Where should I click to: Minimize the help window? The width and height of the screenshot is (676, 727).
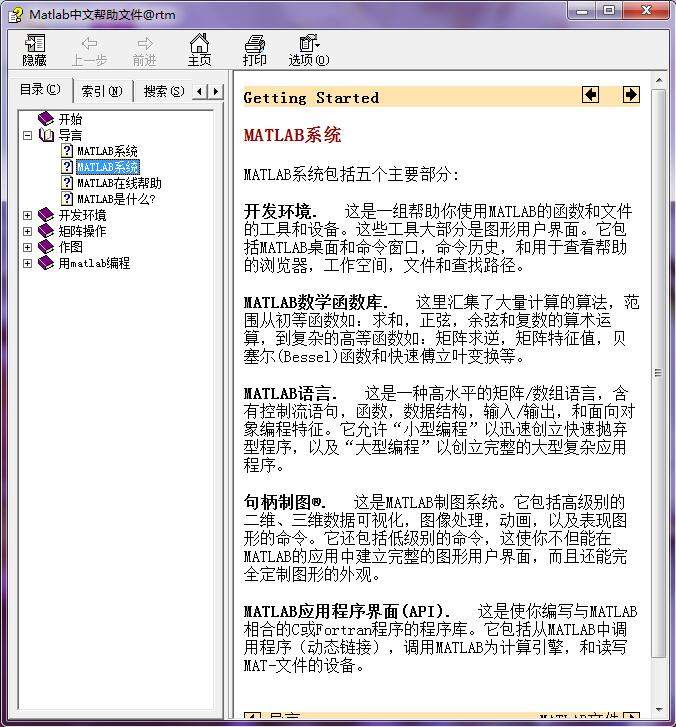click(x=583, y=11)
